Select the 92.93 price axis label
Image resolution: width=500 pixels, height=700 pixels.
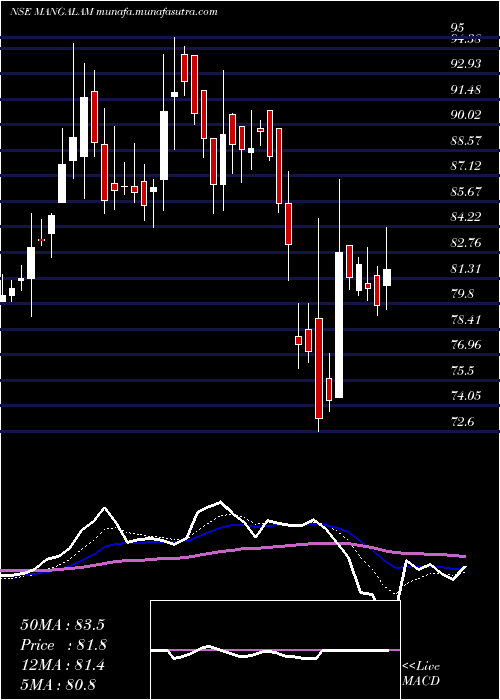tap(466, 64)
